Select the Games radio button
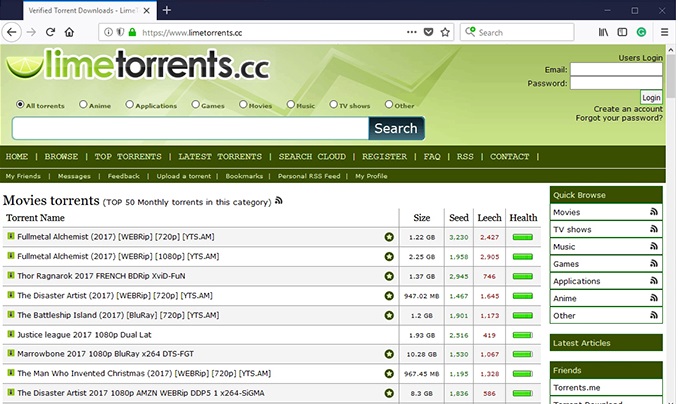Screen dimensions: 678x404 pos(195,104)
